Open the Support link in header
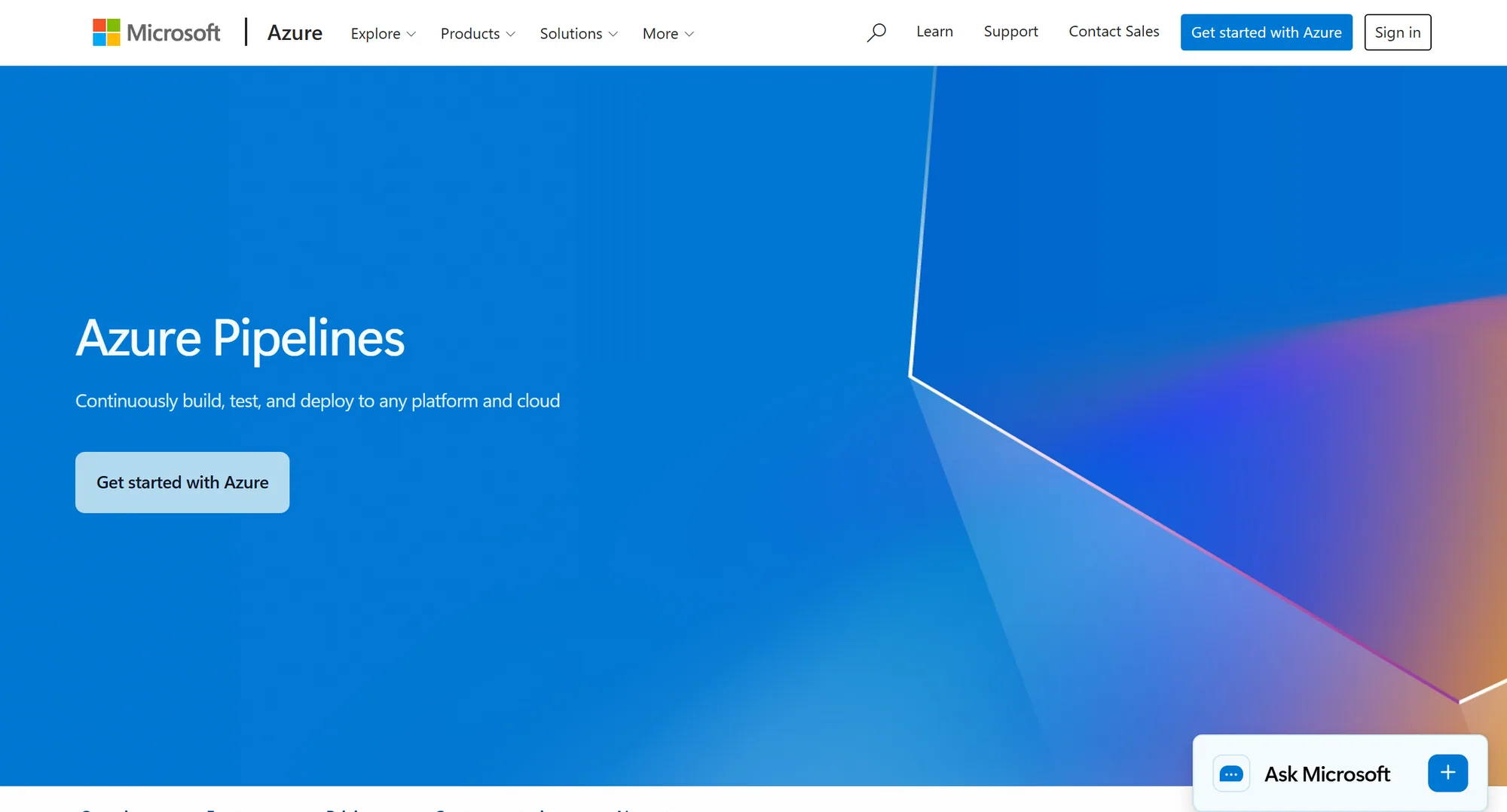The image size is (1507, 812). (1010, 32)
